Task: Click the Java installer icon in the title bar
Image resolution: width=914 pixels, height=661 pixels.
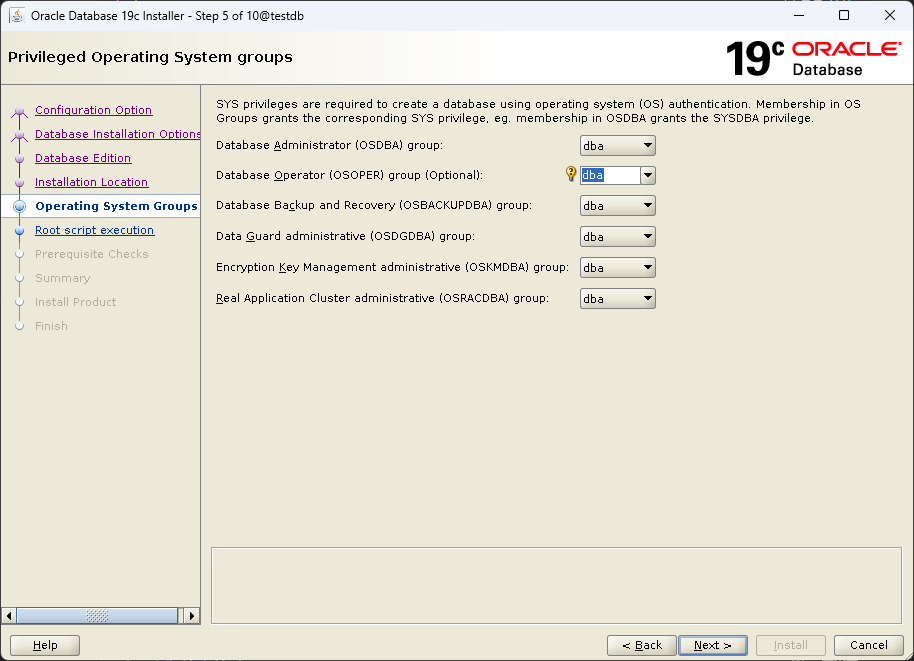Action: click(x=17, y=16)
